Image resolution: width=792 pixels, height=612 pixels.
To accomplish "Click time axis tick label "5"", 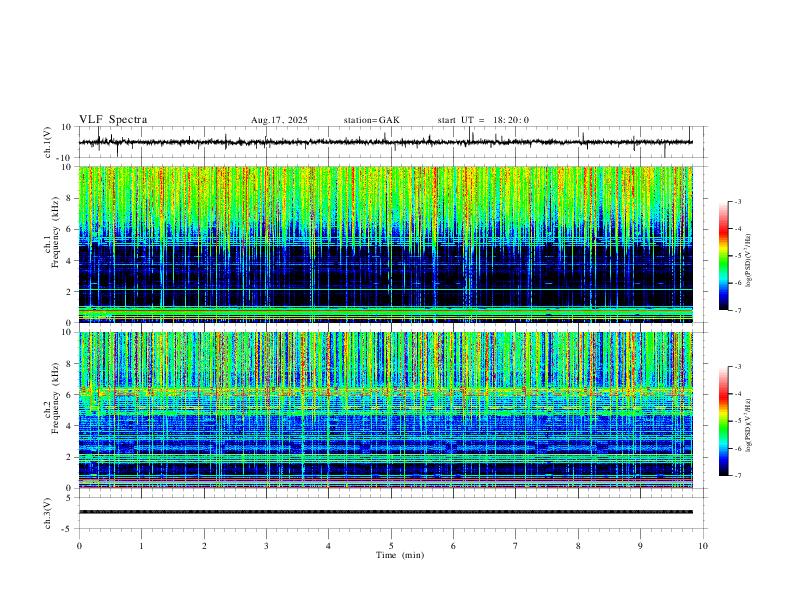I will [x=391, y=546].
